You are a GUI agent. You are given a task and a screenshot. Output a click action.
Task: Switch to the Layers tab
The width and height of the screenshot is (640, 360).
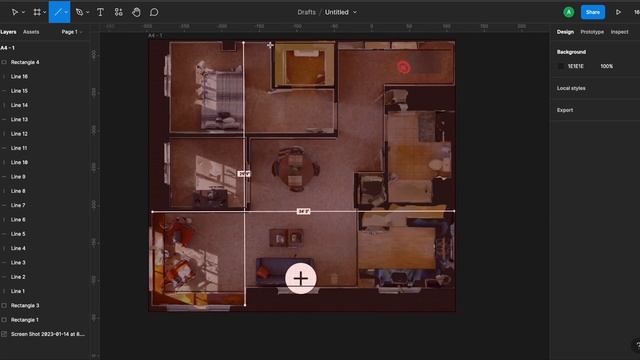point(8,32)
